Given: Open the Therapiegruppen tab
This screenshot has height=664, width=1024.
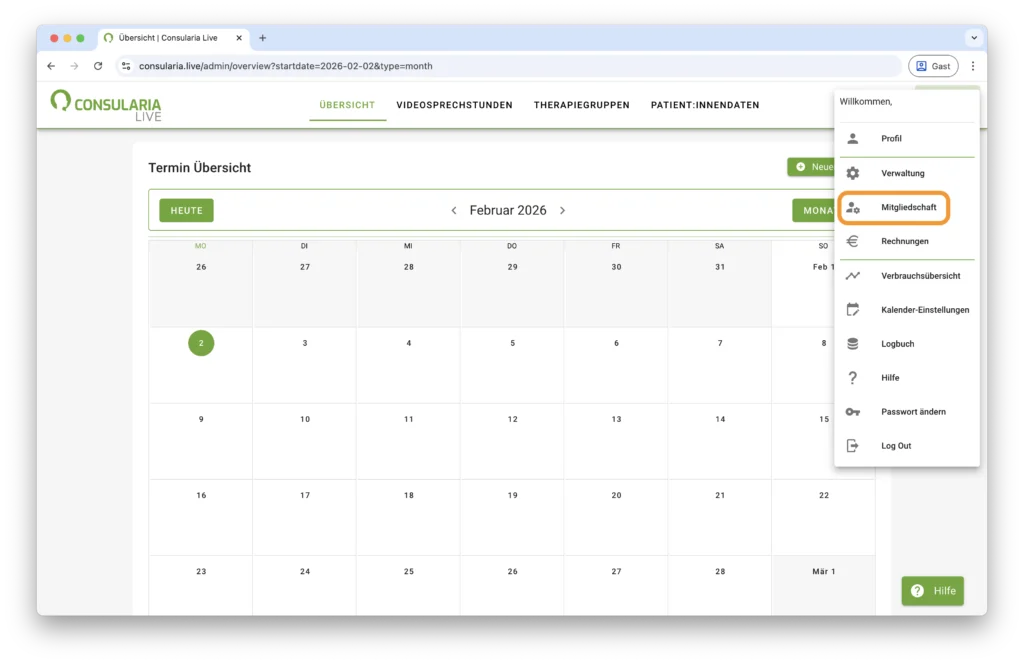Looking at the screenshot, I should pyautogui.click(x=581, y=105).
